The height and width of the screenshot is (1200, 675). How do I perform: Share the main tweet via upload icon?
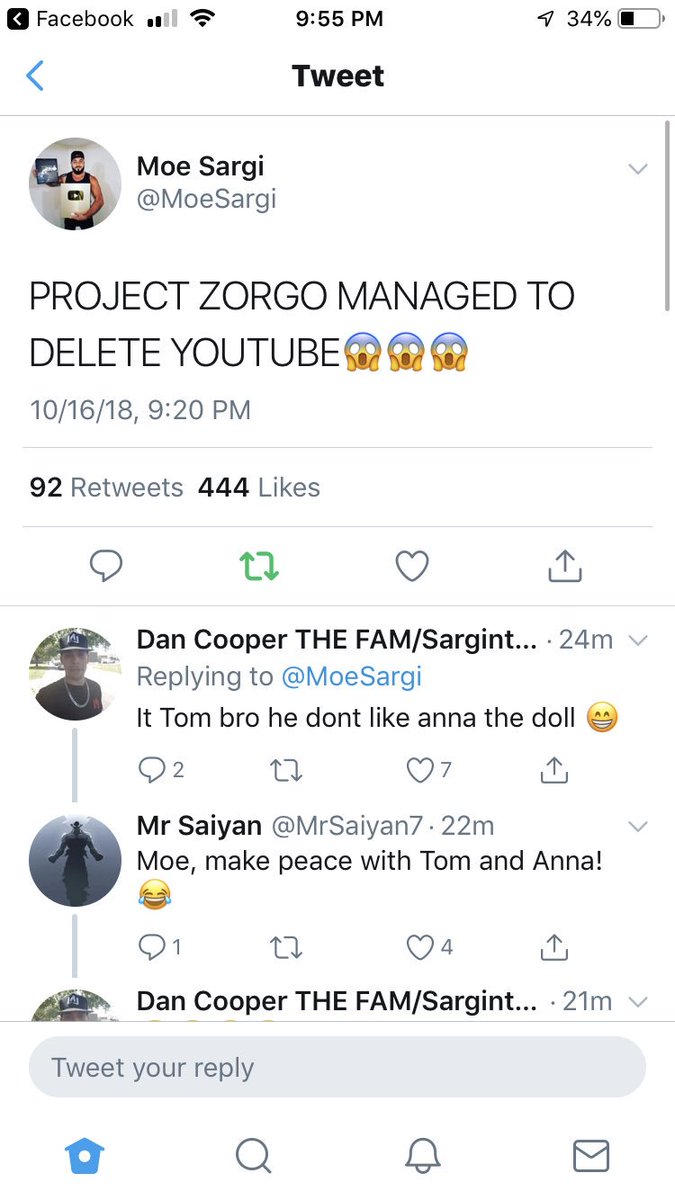click(x=565, y=565)
